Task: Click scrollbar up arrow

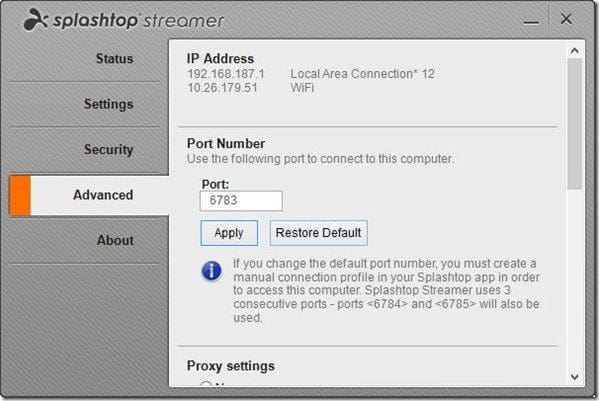Action: (574, 50)
